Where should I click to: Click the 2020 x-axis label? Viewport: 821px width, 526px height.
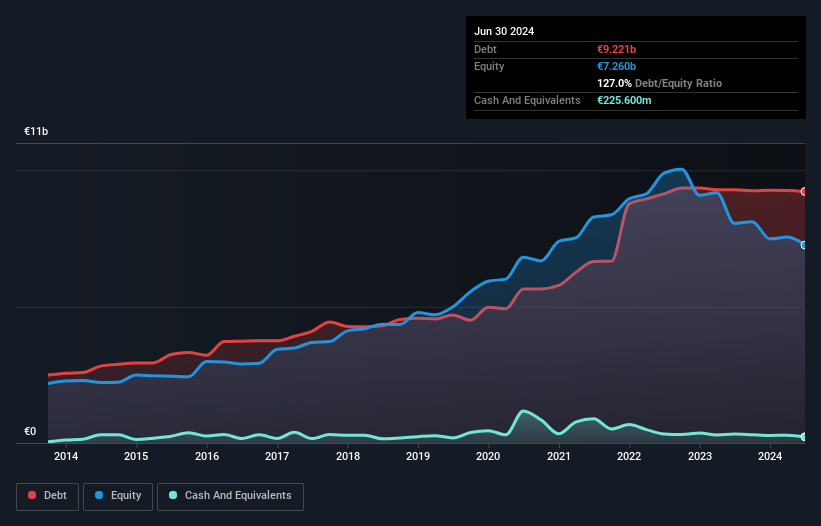point(488,456)
